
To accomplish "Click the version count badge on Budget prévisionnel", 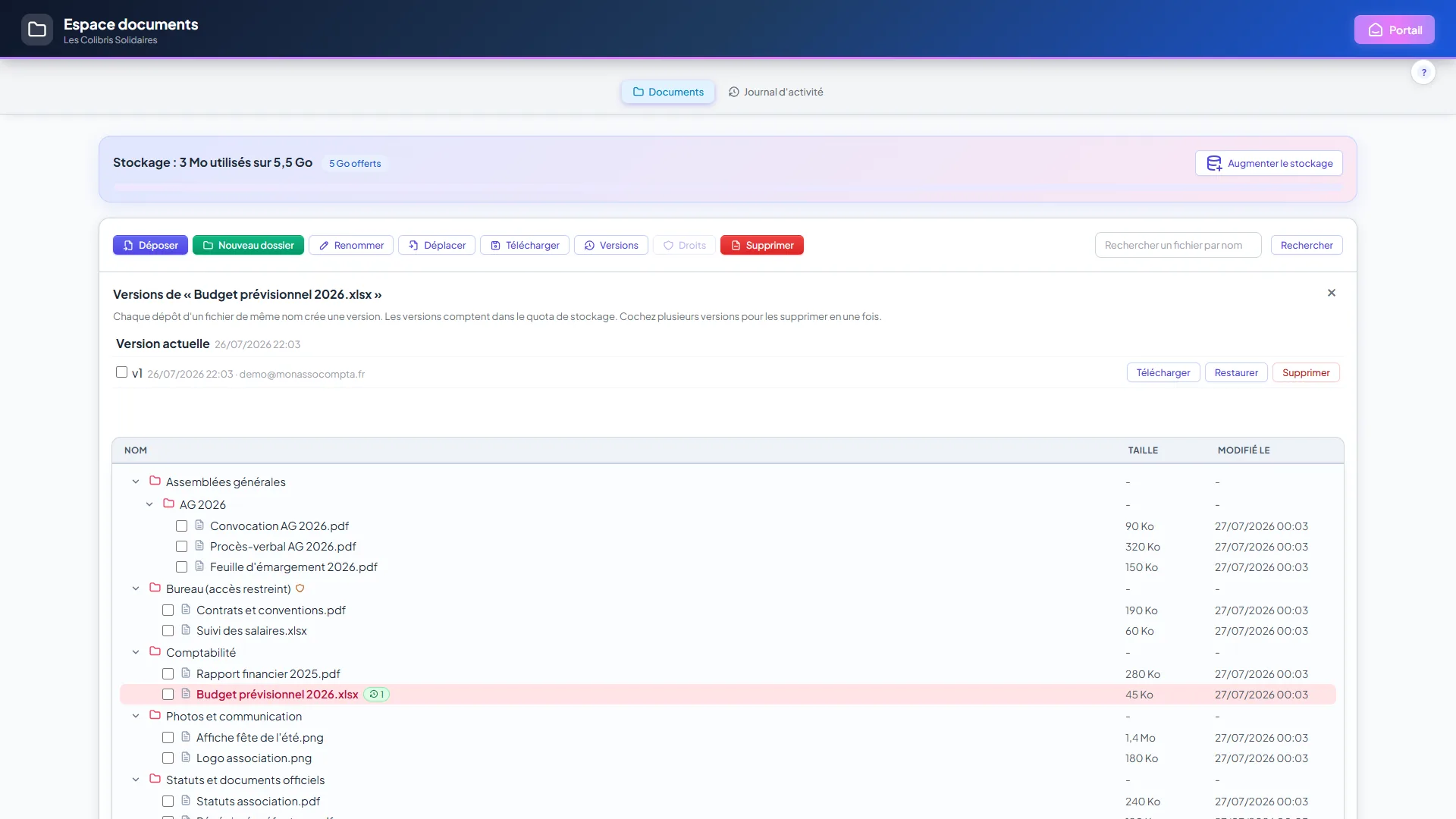I will pos(376,694).
